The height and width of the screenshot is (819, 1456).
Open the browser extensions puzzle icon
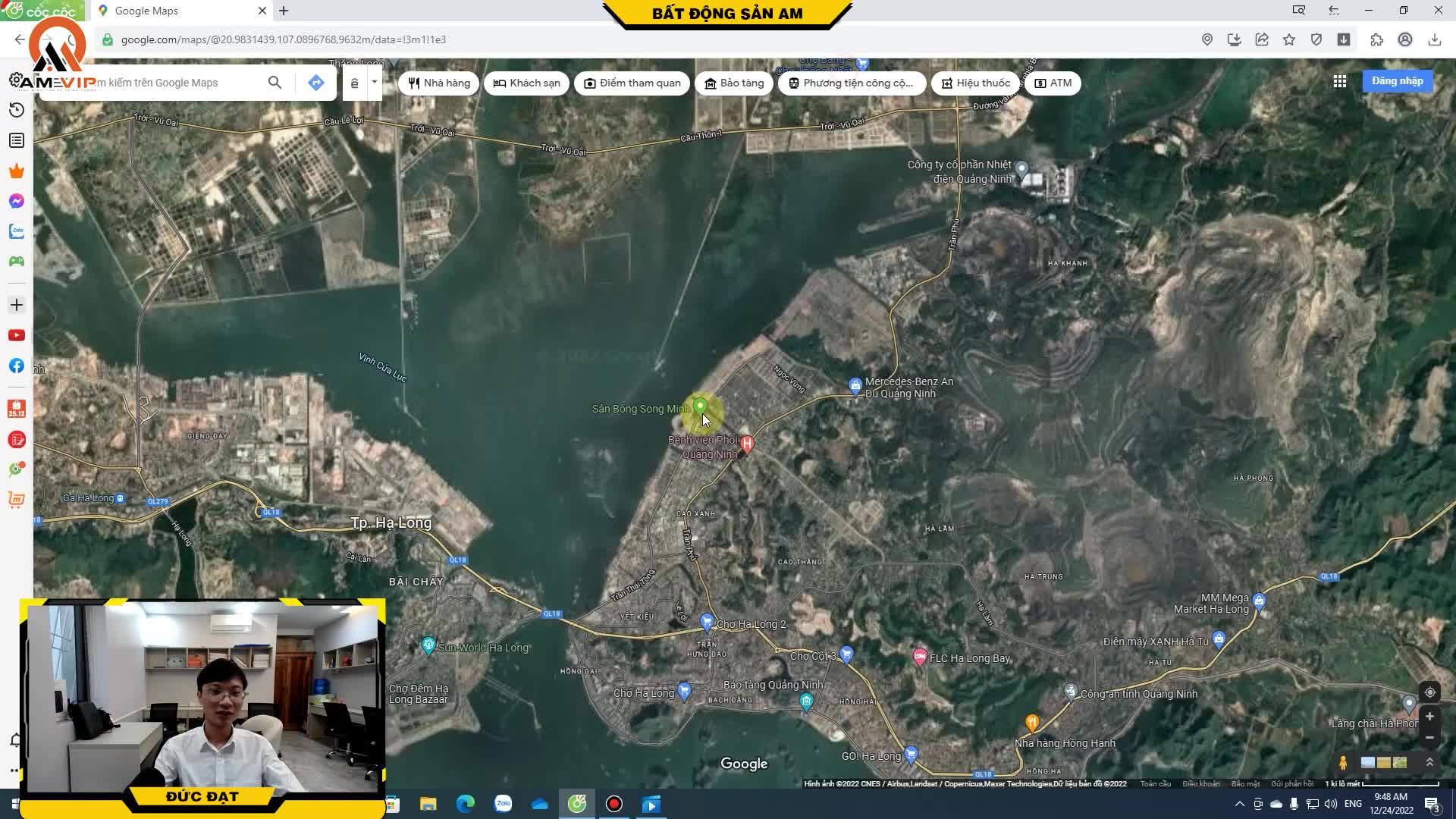point(1377,39)
